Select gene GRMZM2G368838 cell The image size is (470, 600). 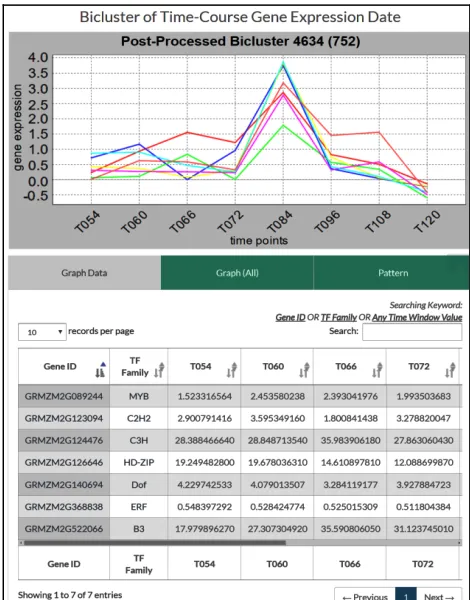point(64,507)
